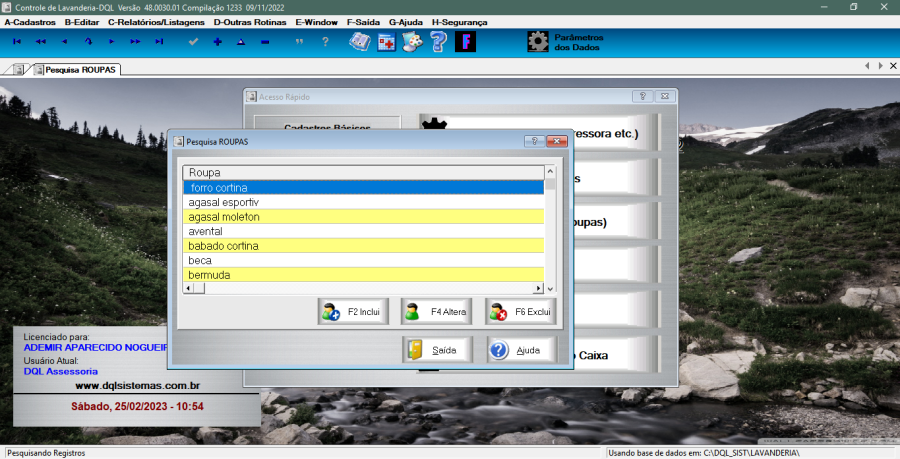This screenshot has height=459, width=900.
Task: Click the minus delete-record toolbar icon
Action: click(265, 42)
